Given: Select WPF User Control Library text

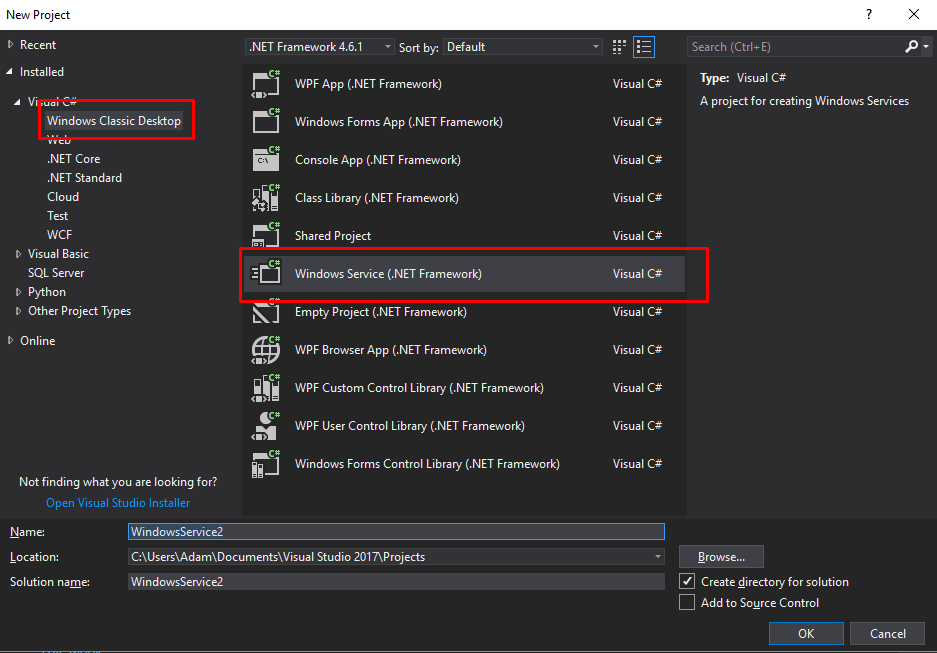Looking at the screenshot, I should [x=409, y=426].
